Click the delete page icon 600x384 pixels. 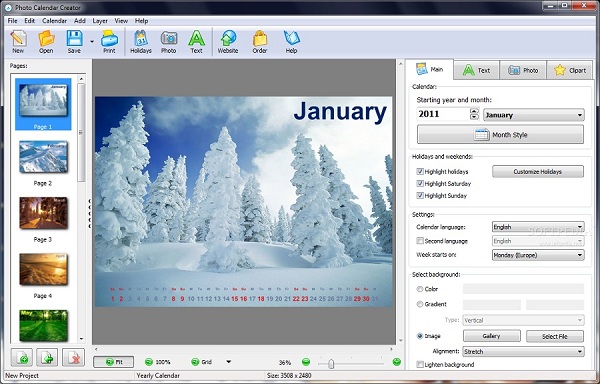(73, 357)
